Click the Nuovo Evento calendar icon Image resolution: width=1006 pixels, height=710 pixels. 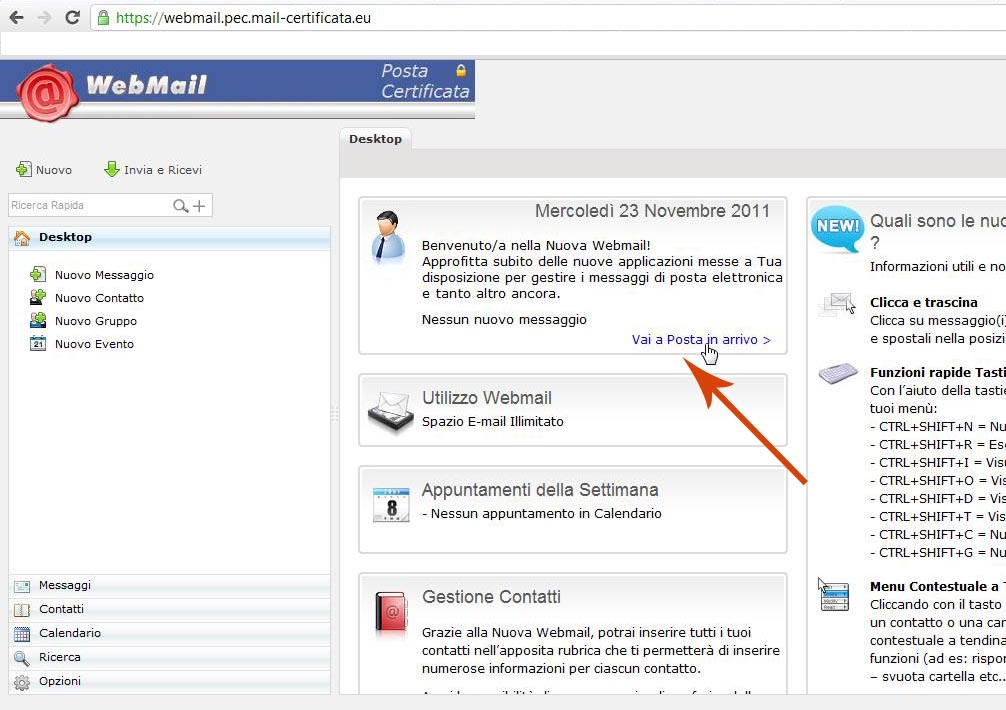tap(38, 344)
